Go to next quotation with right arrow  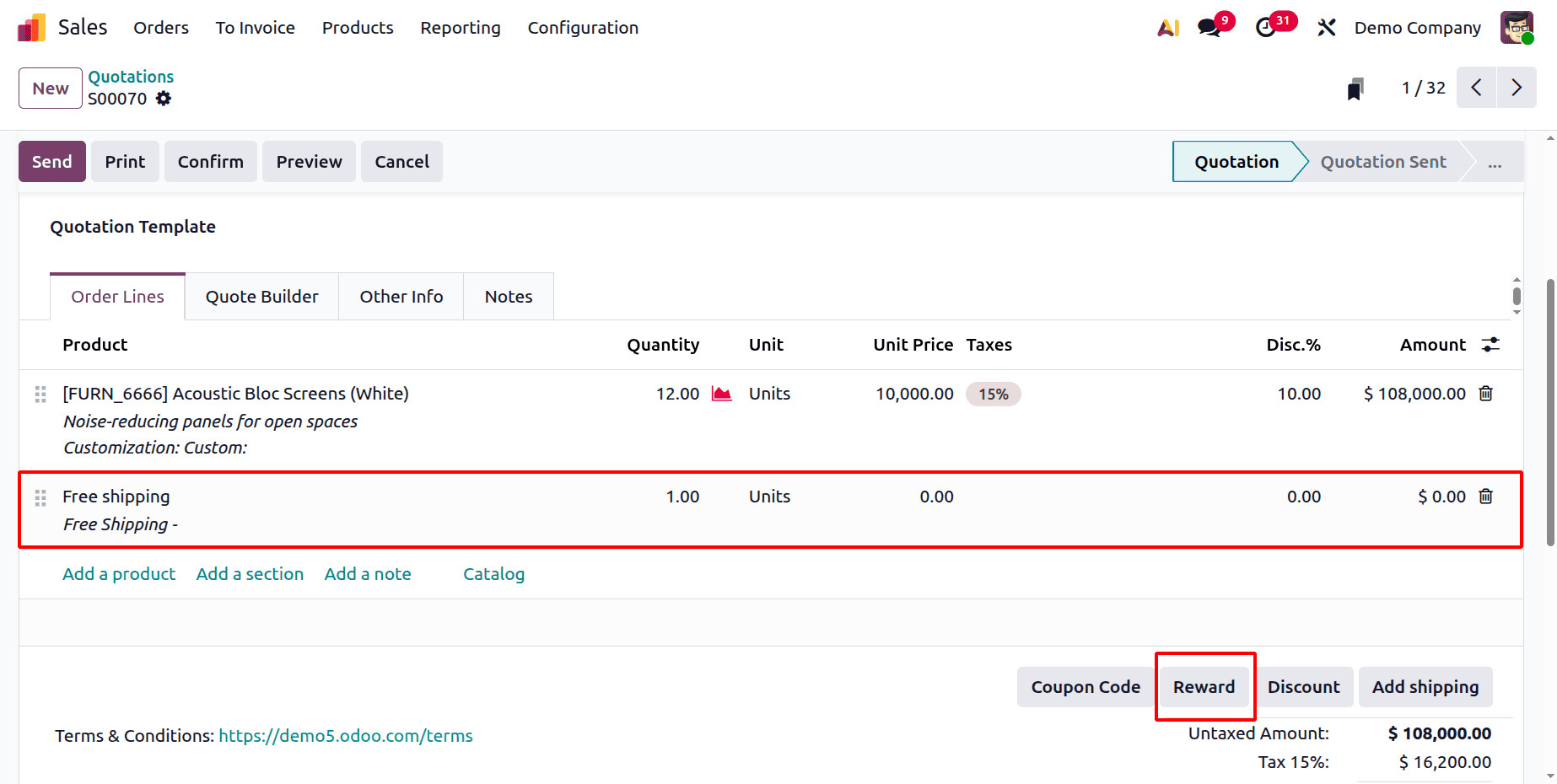pyautogui.click(x=1517, y=88)
